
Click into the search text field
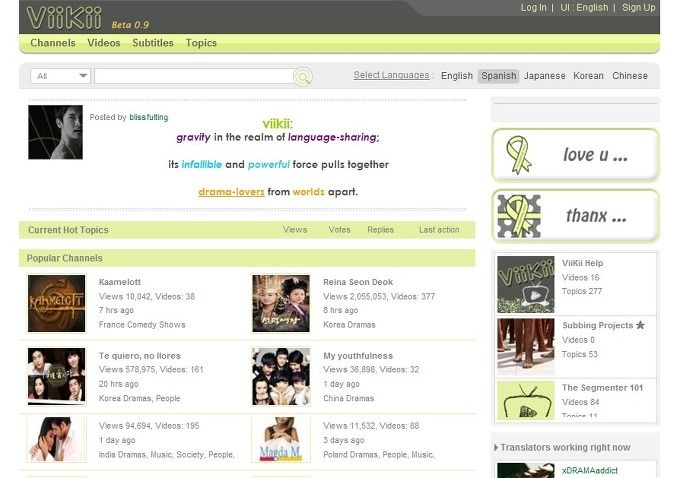(x=194, y=76)
